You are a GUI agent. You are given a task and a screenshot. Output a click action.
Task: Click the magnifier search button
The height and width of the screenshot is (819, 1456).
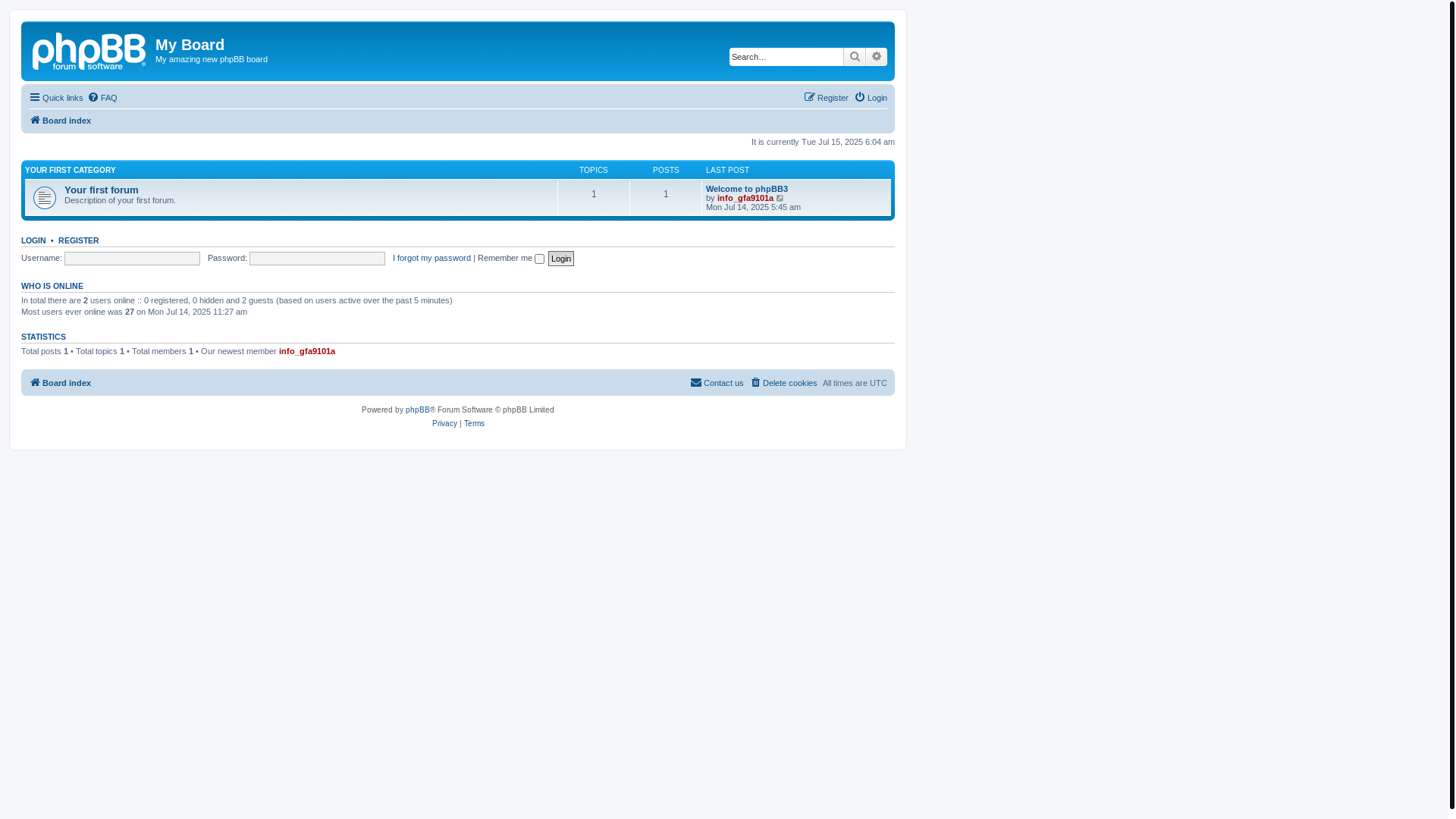[x=855, y=57]
